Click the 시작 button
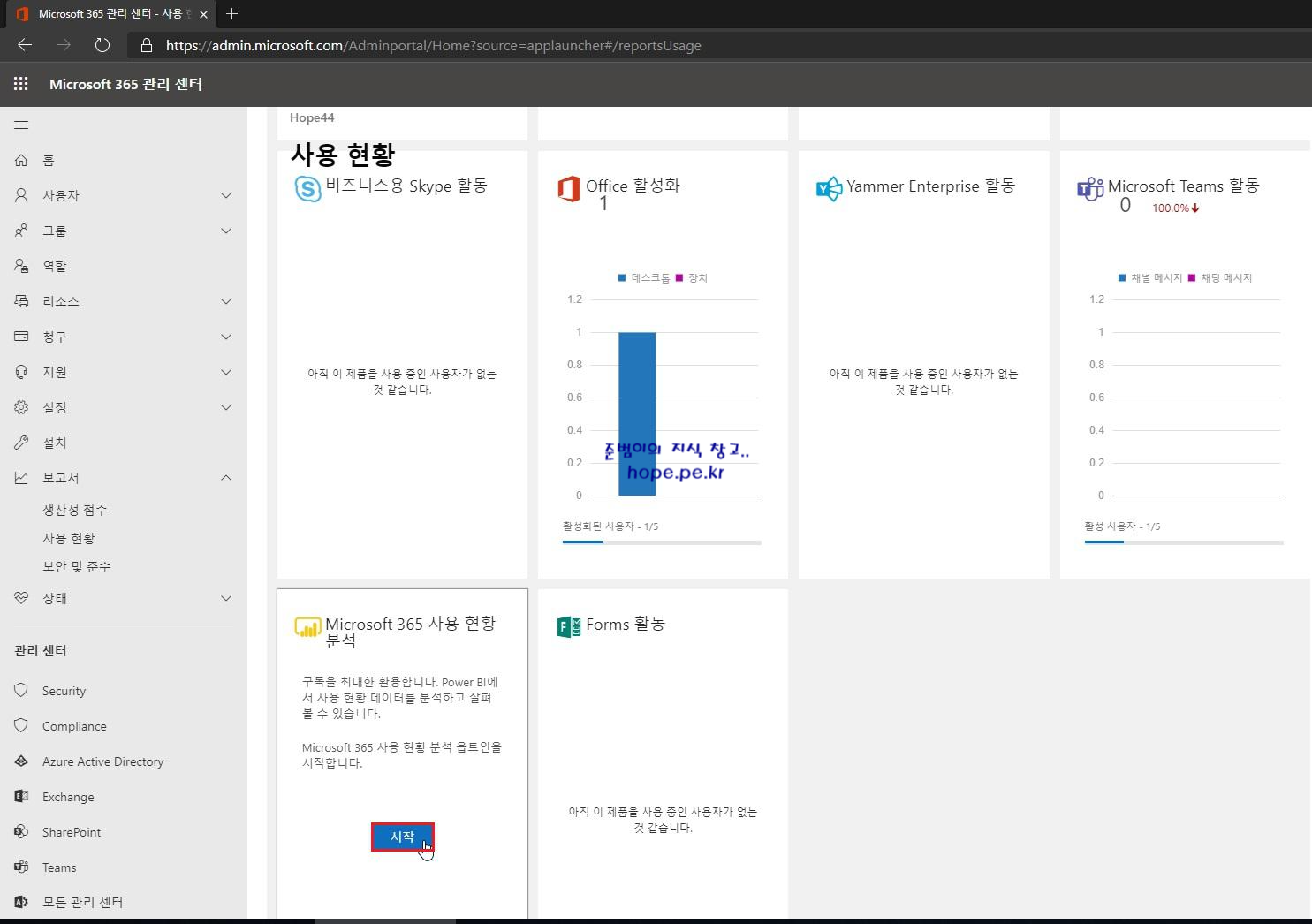The width and height of the screenshot is (1312, 924). pos(403,837)
